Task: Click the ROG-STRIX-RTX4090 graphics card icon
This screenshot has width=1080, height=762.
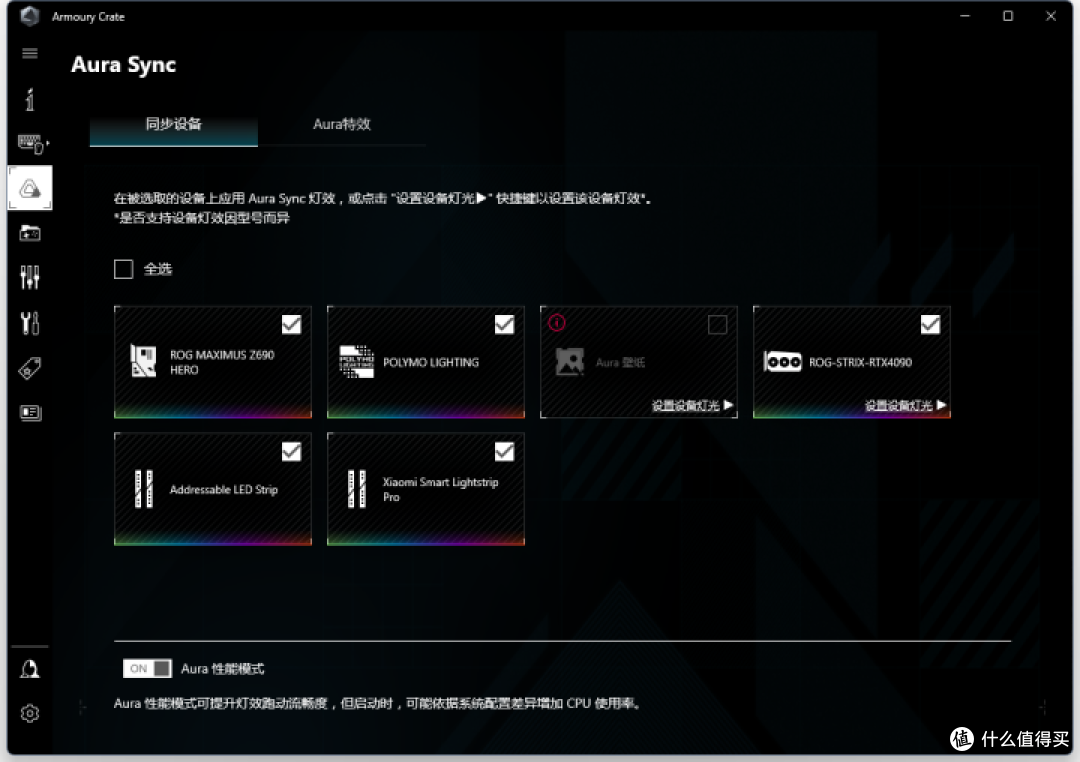Action: 782,362
